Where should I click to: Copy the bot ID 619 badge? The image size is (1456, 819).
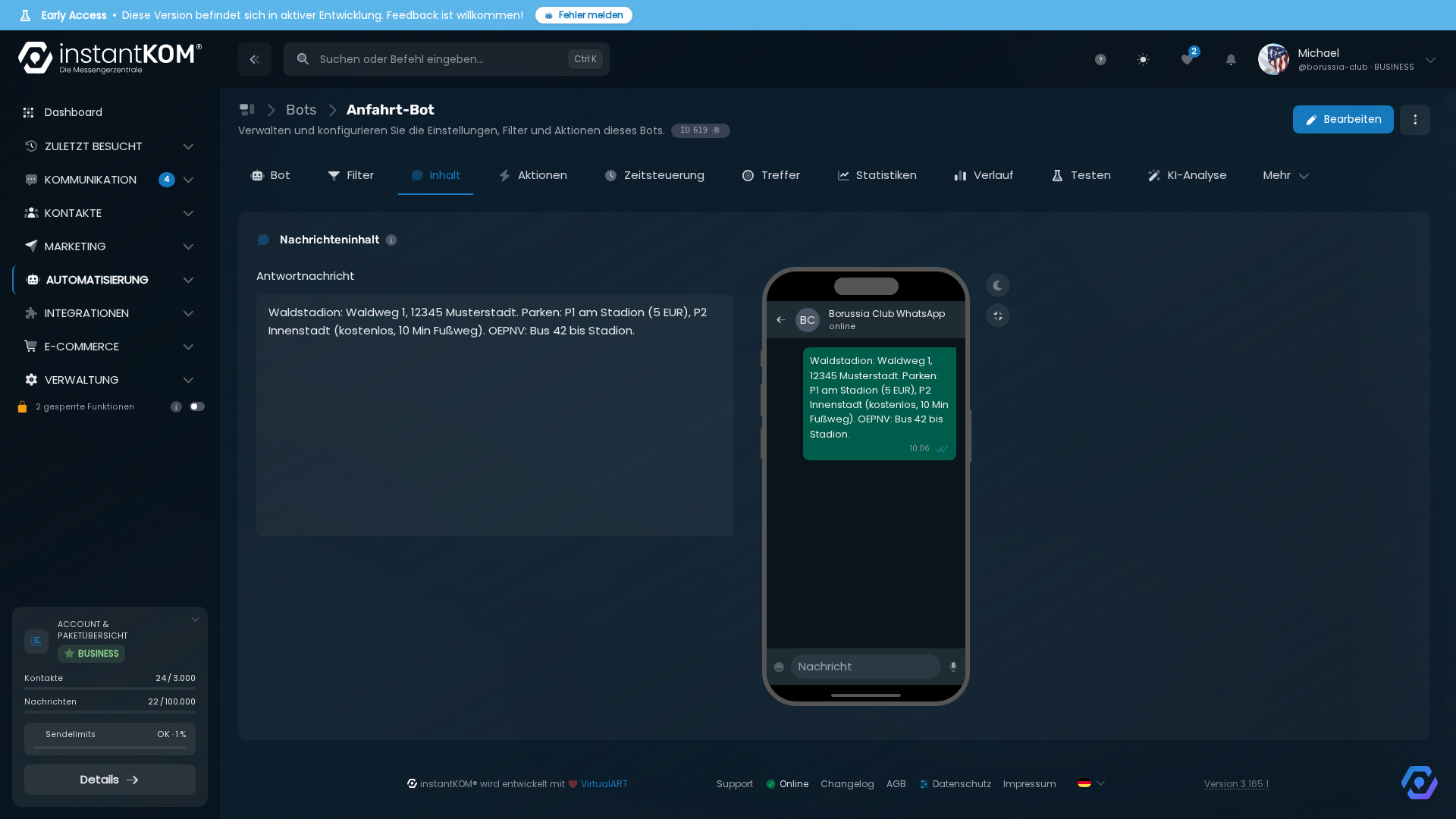[x=700, y=130]
